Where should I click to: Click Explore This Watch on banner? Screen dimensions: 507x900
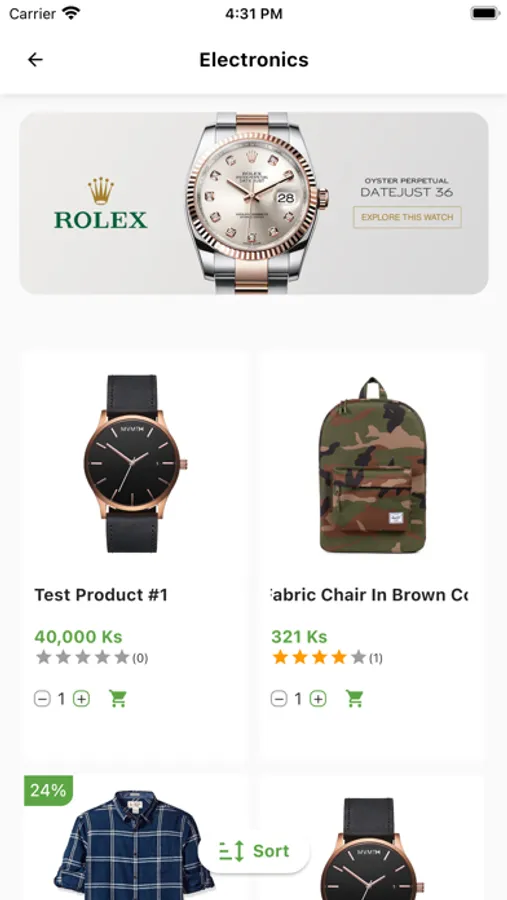tap(407, 217)
